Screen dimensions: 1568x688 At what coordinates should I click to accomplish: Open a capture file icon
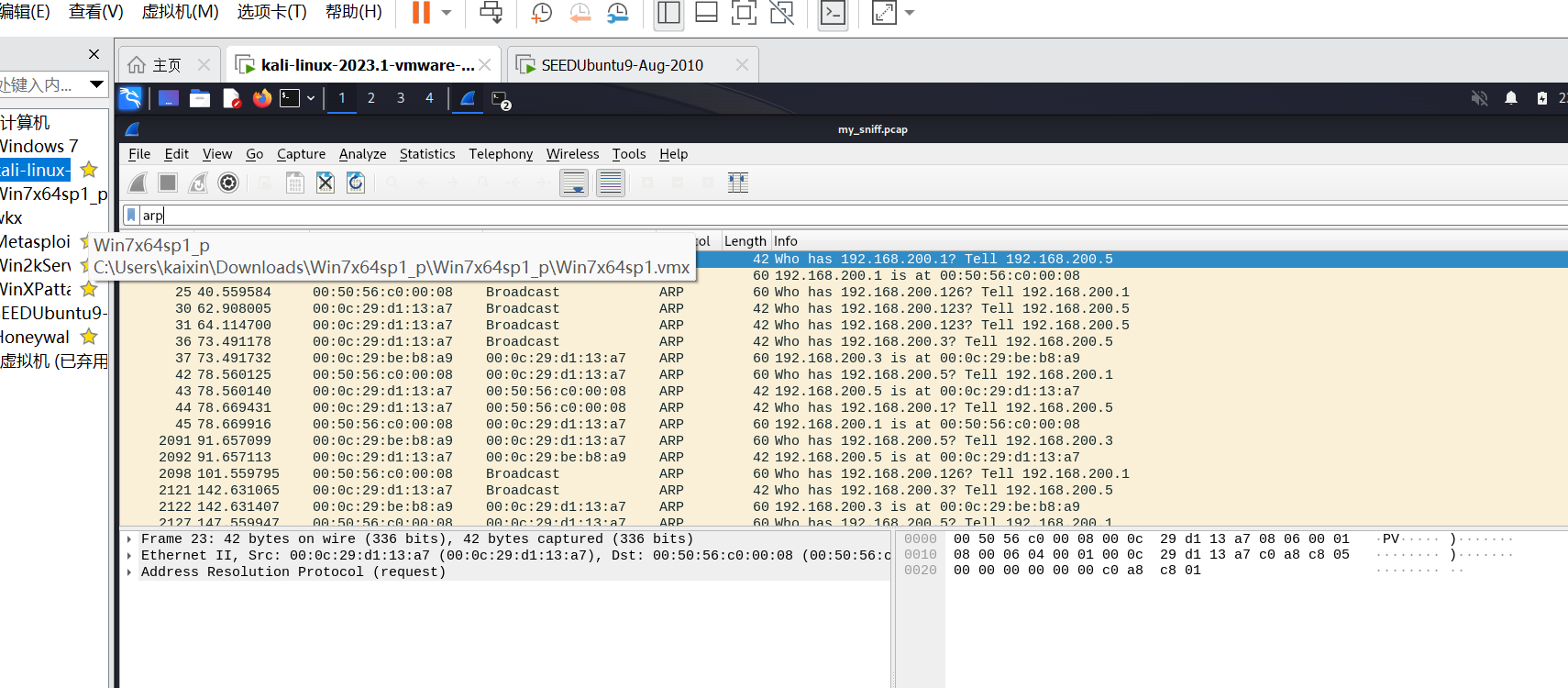(265, 183)
